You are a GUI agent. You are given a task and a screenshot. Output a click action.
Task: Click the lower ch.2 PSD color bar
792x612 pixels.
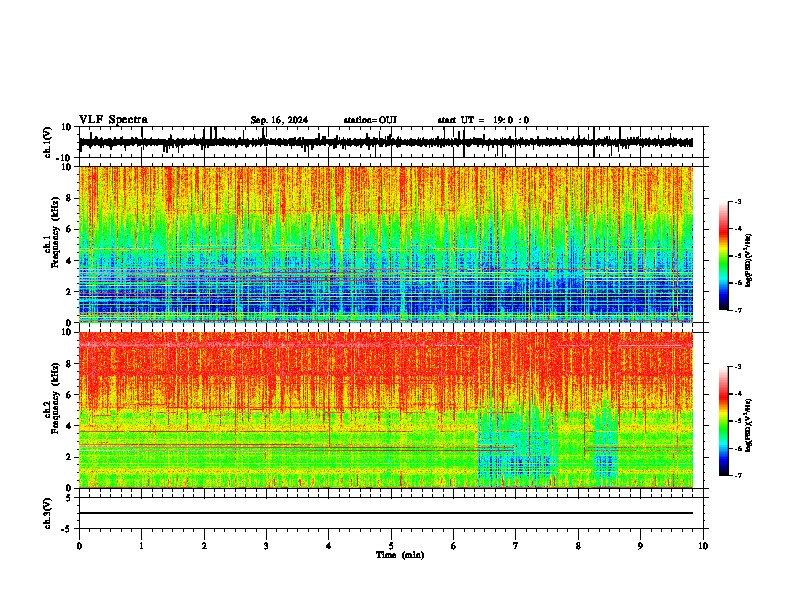[724, 421]
